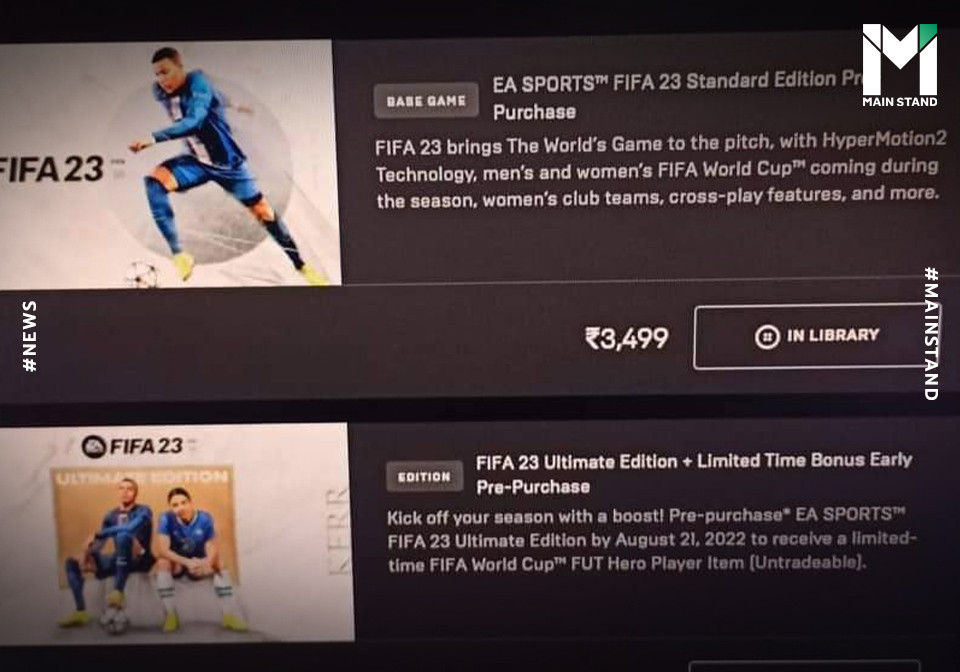The height and width of the screenshot is (672, 960).
Task: Click the partially visible button below Ultimate Edition
Action: pos(804,666)
